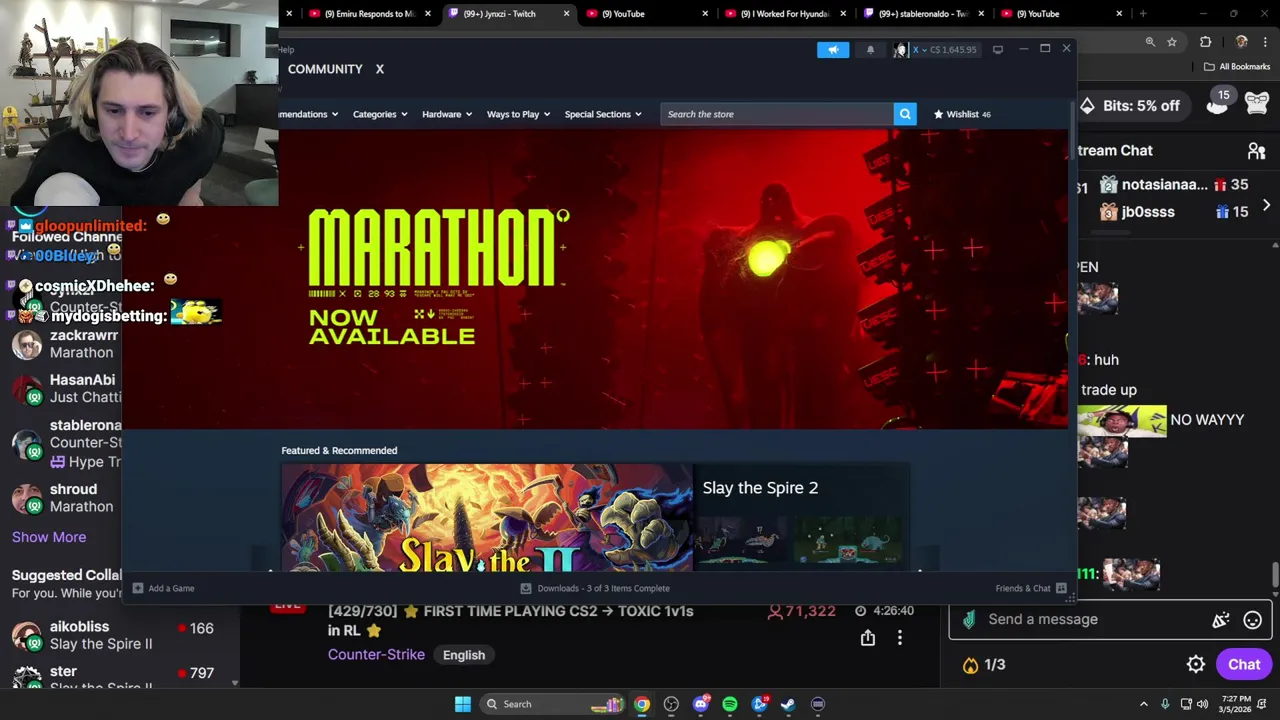Expand Ways to Play dropdown
Image resolution: width=1280 pixels, height=720 pixels.
pos(518,114)
